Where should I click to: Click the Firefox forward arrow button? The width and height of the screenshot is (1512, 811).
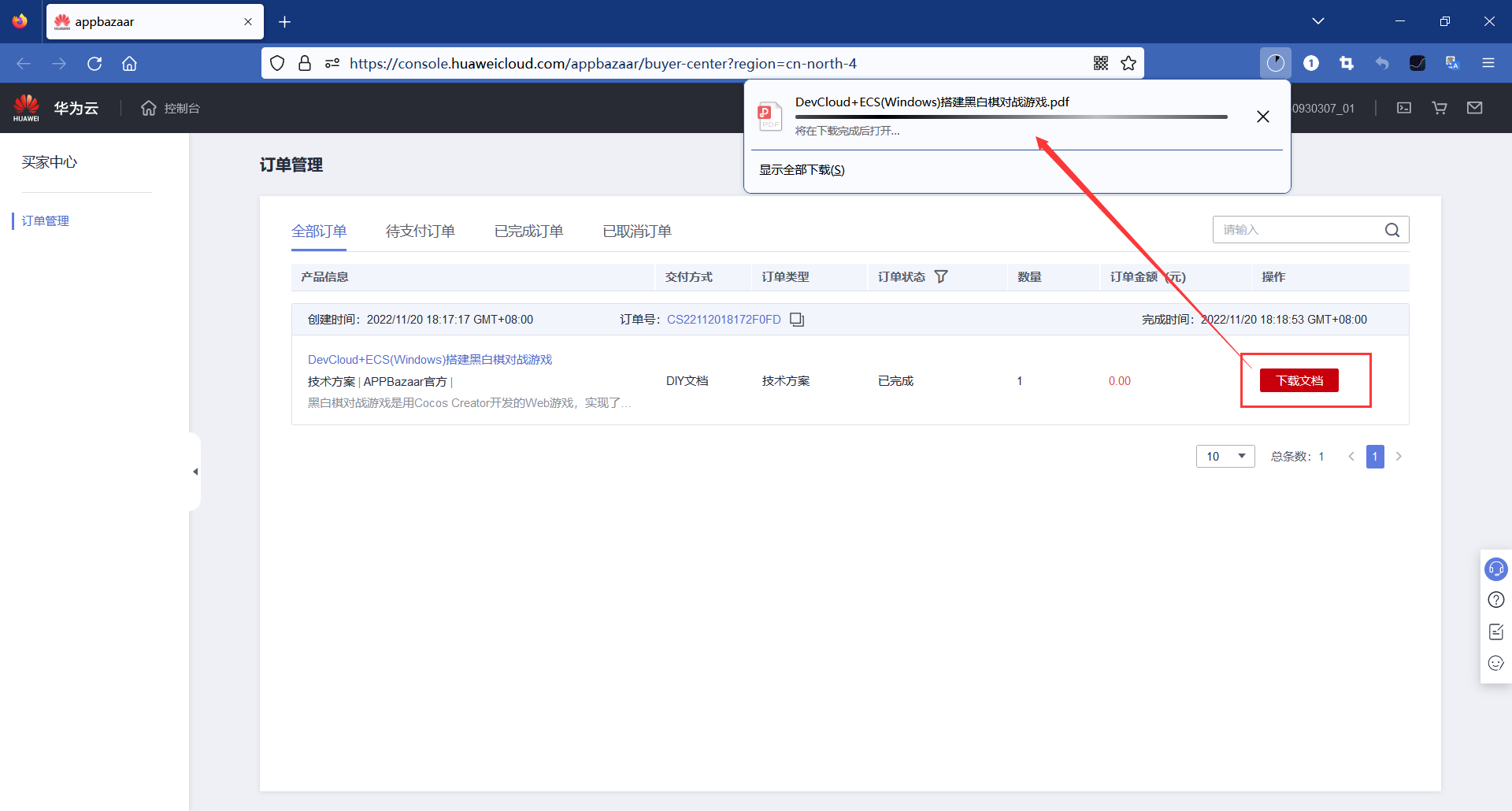coord(59,64)
